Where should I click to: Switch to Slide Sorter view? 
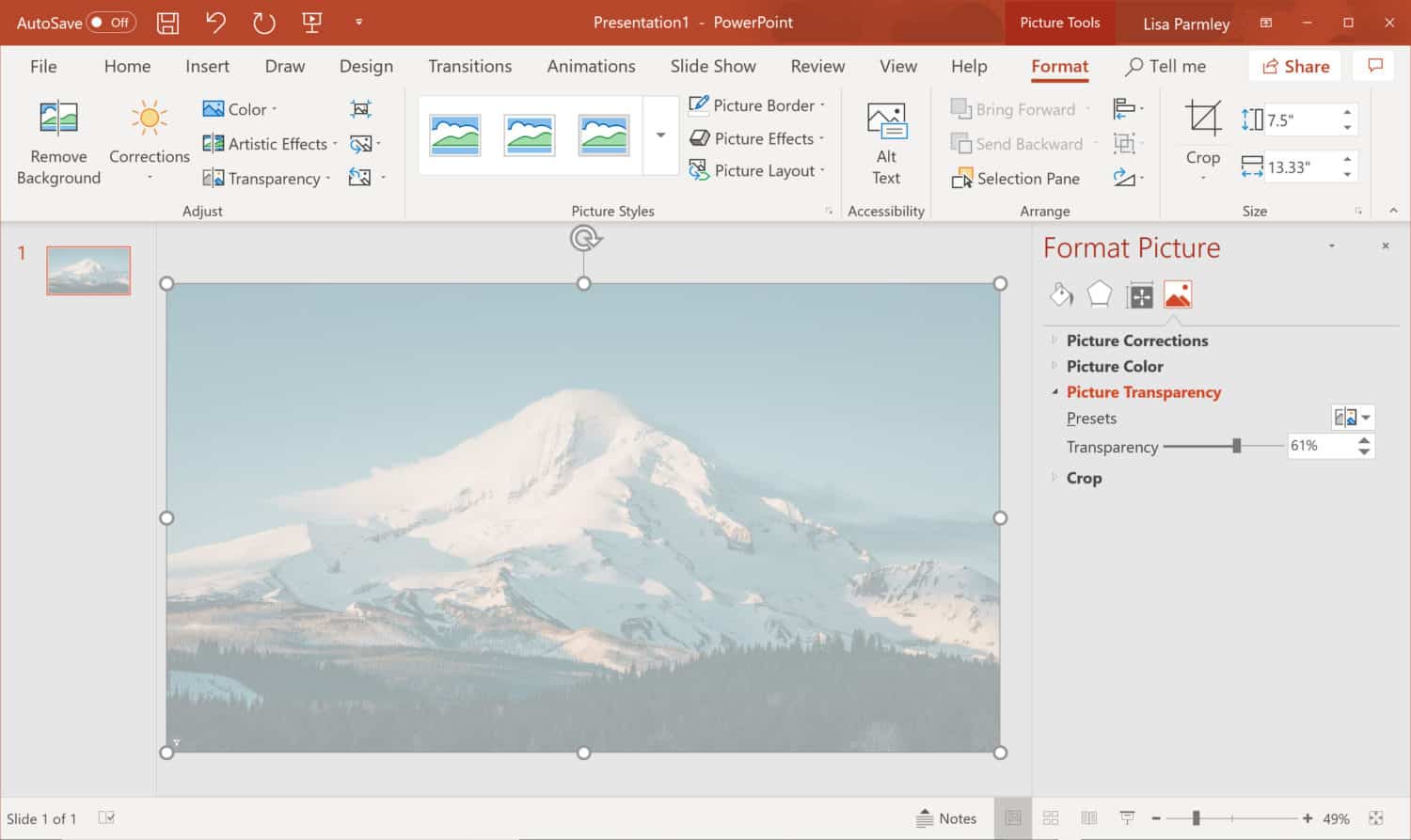[1051, 817]
